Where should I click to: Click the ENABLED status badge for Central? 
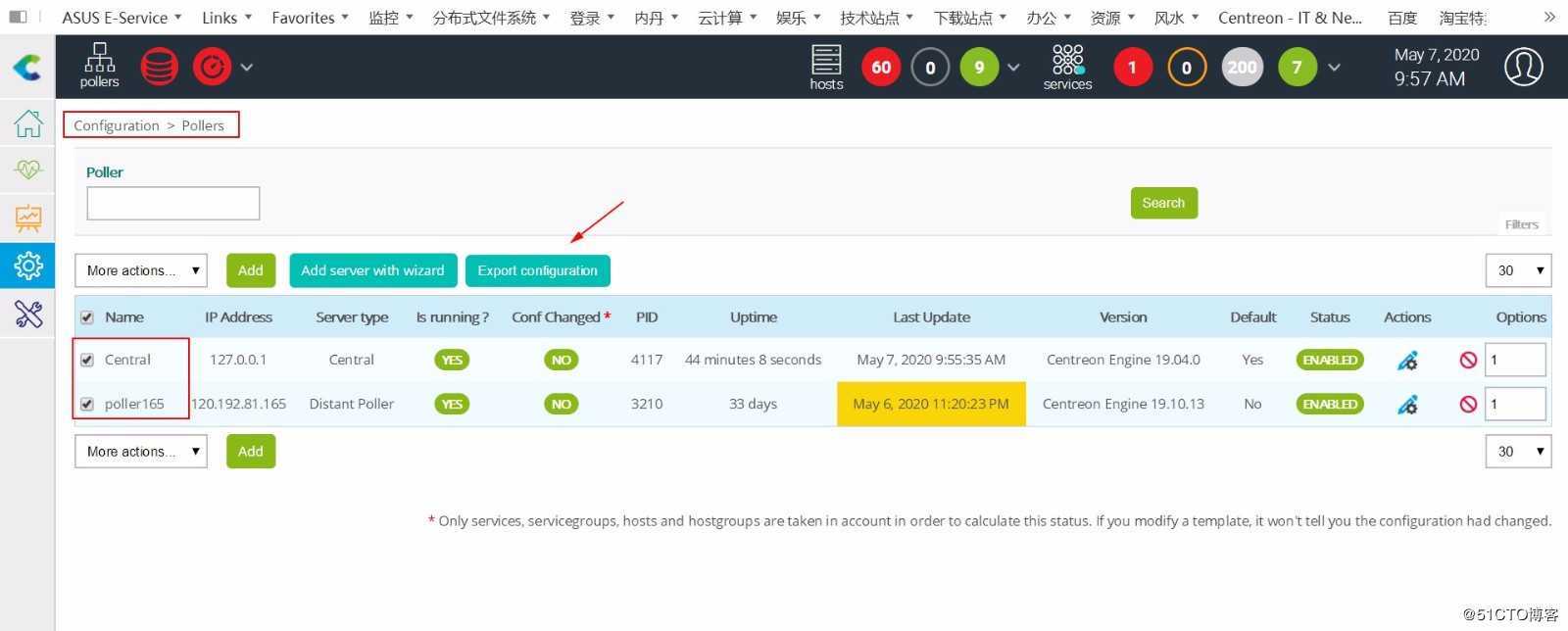click(x=1330, y=360)
